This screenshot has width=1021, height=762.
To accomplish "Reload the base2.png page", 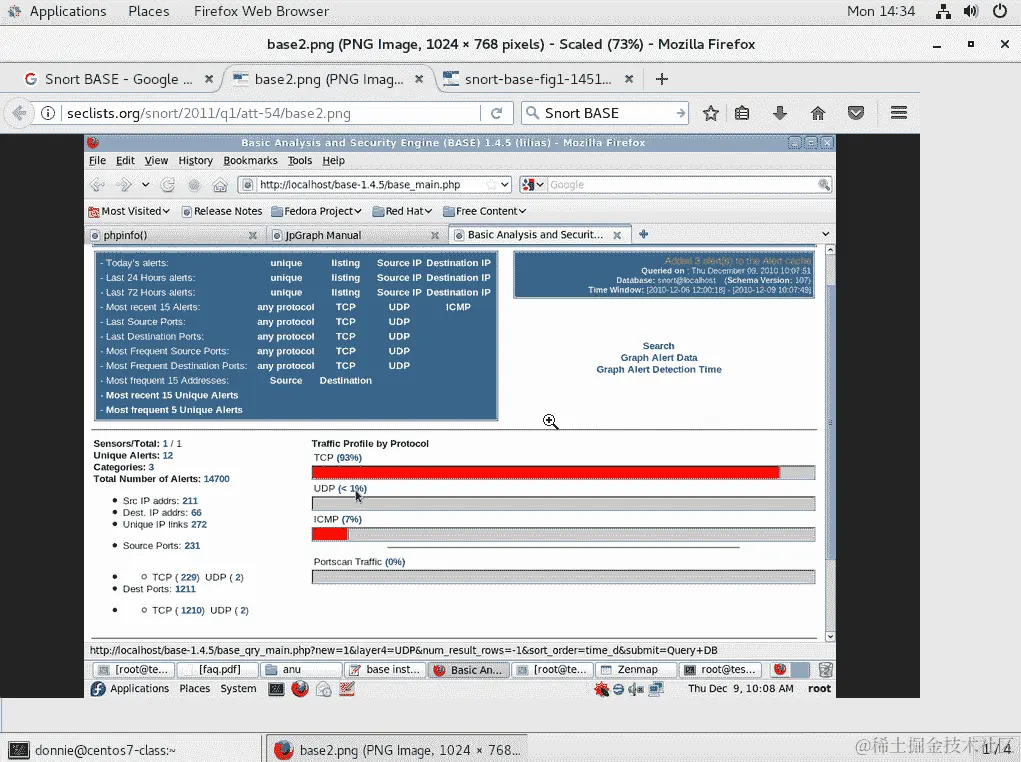I will [496, 113].
